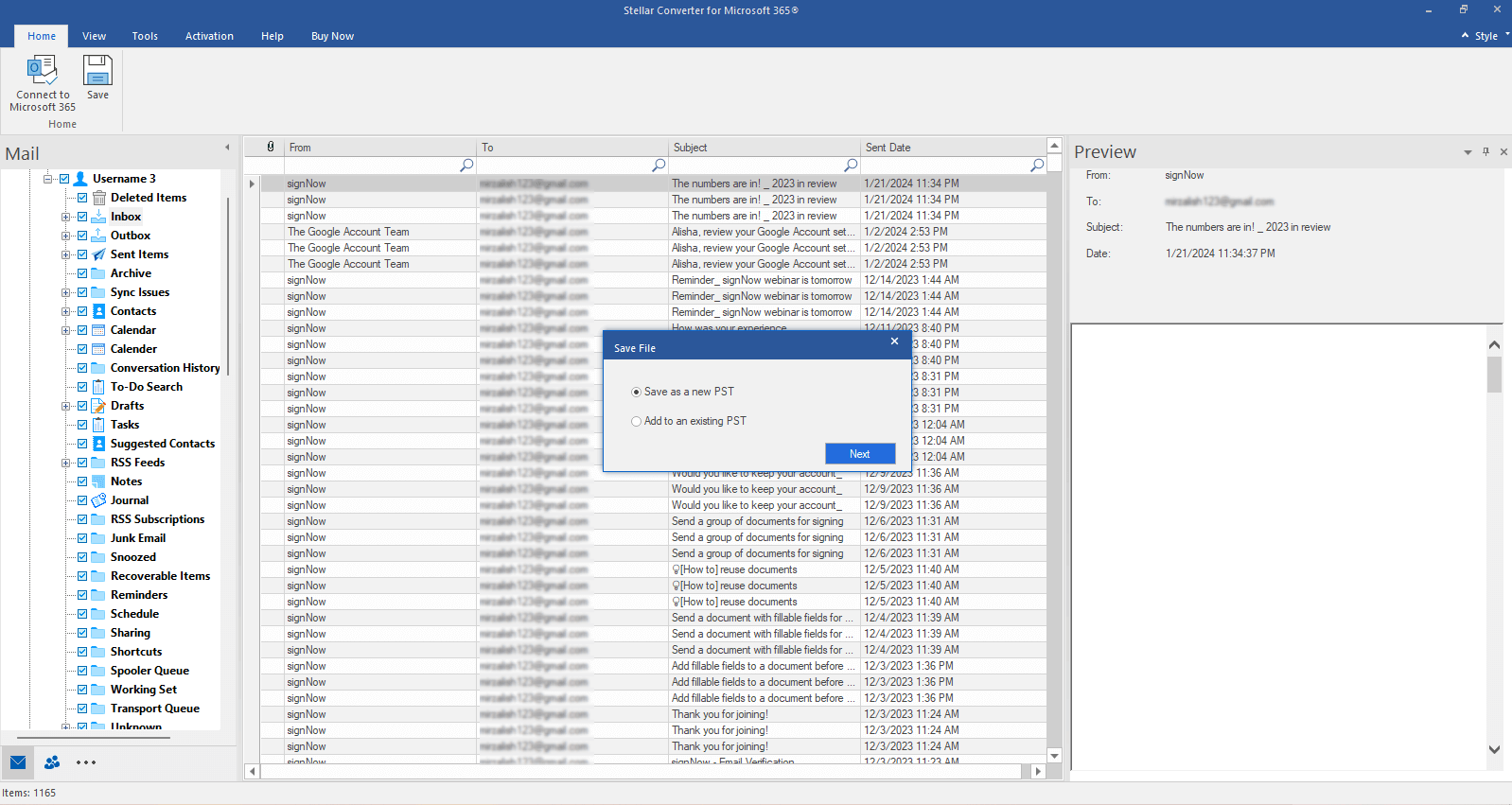This screenshot has width=1512, height=805.
Task: Expand the Inbox tree node
Action: [66, 217]
